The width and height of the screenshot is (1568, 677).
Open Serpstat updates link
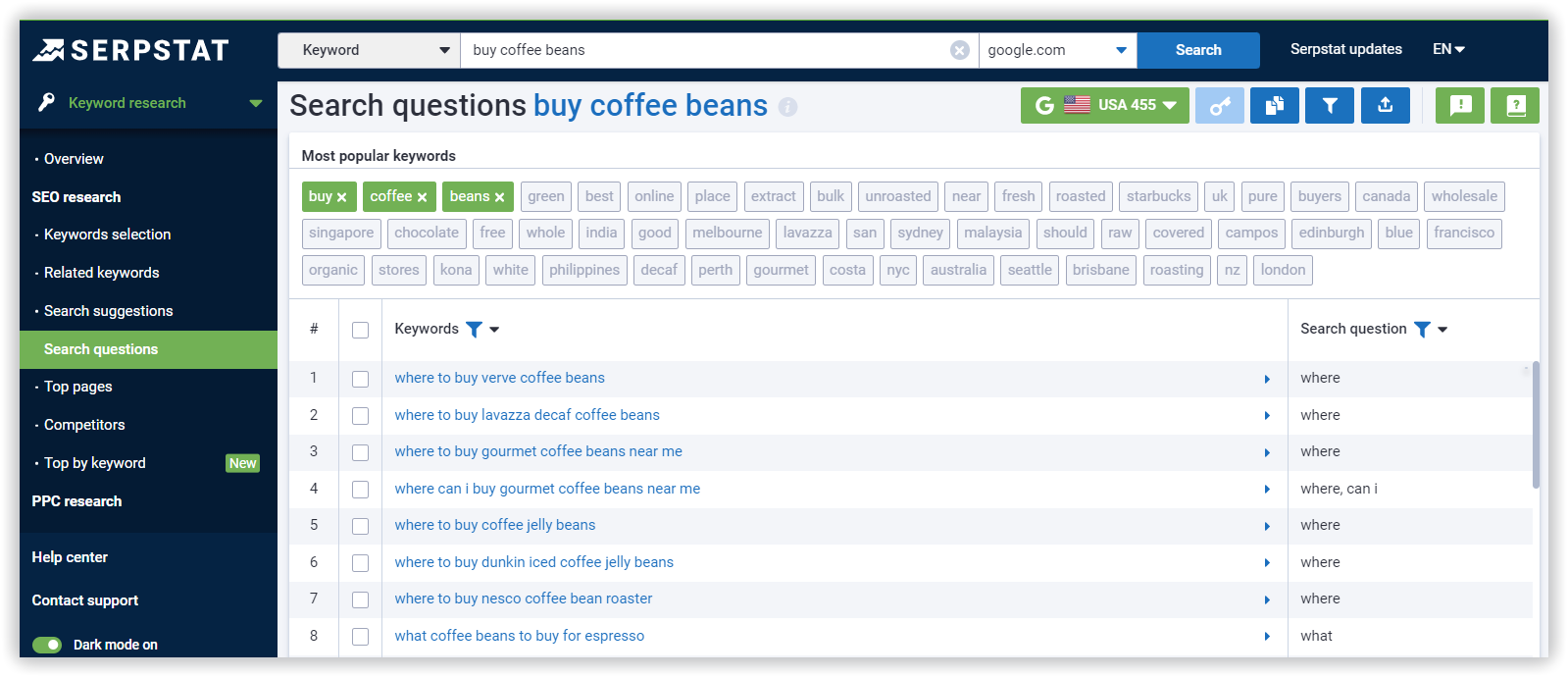(1346, 49)
